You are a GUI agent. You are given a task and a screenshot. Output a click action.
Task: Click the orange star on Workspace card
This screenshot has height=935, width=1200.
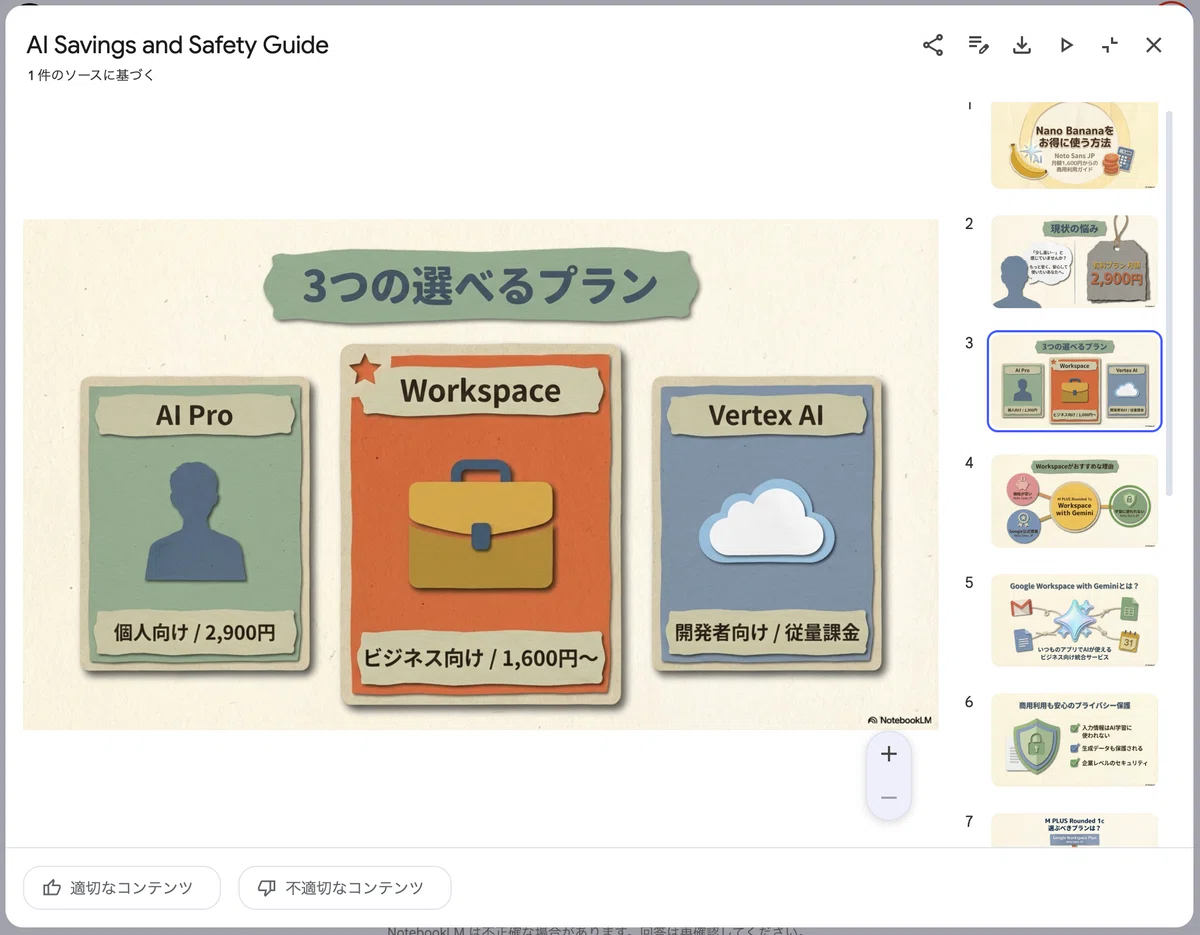click(365, 370)
